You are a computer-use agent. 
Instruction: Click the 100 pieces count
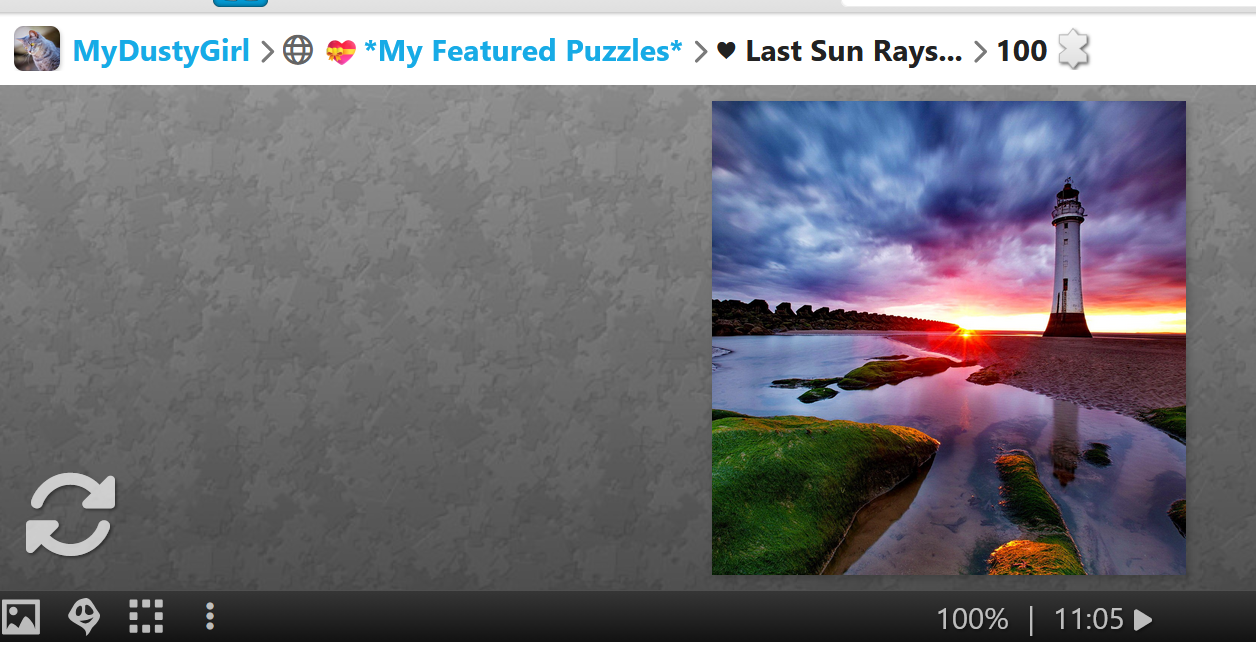pyautogui.click(x=1022, y=50)
